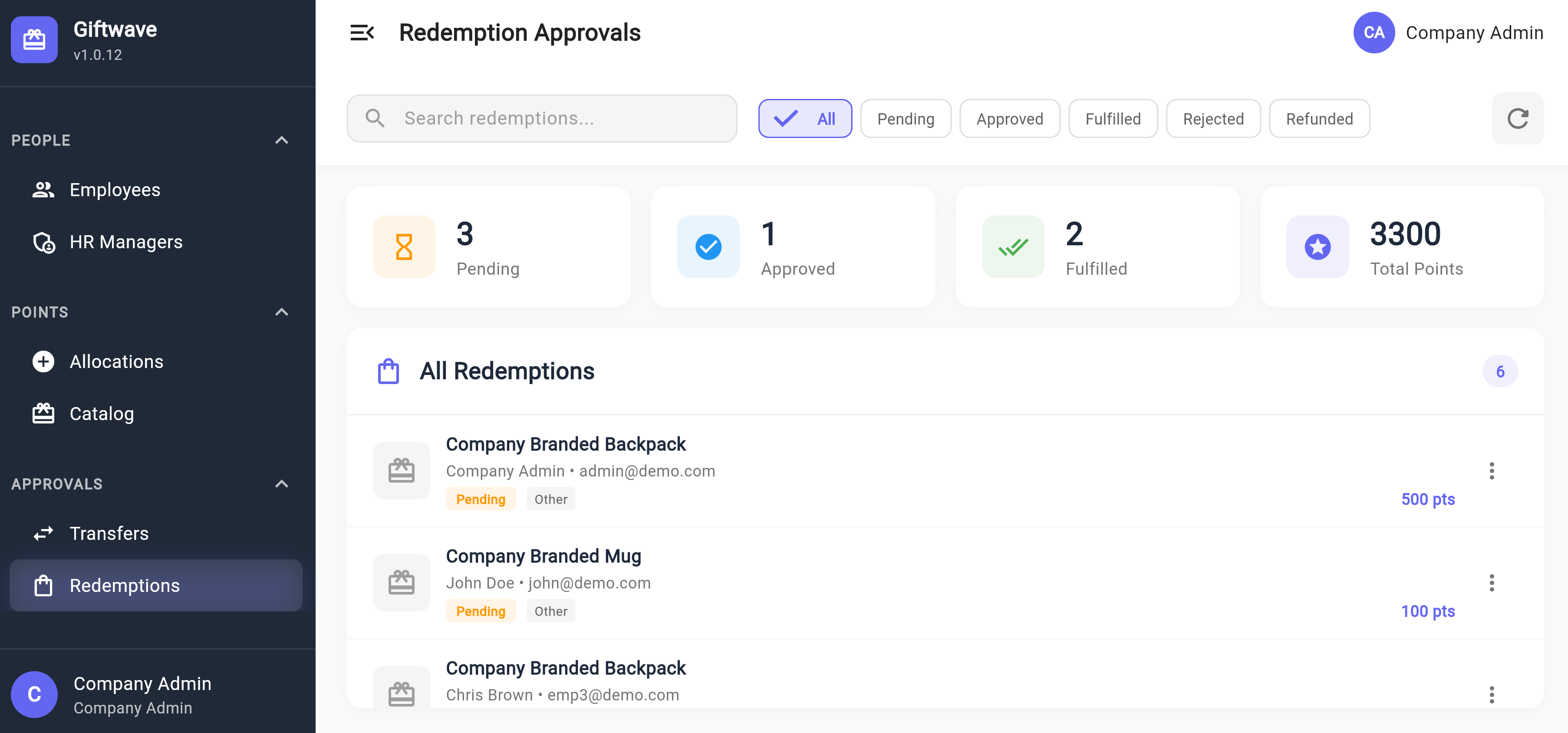Click Pending tag on Company Branded Mug
1568x733 pixels.
481,611
